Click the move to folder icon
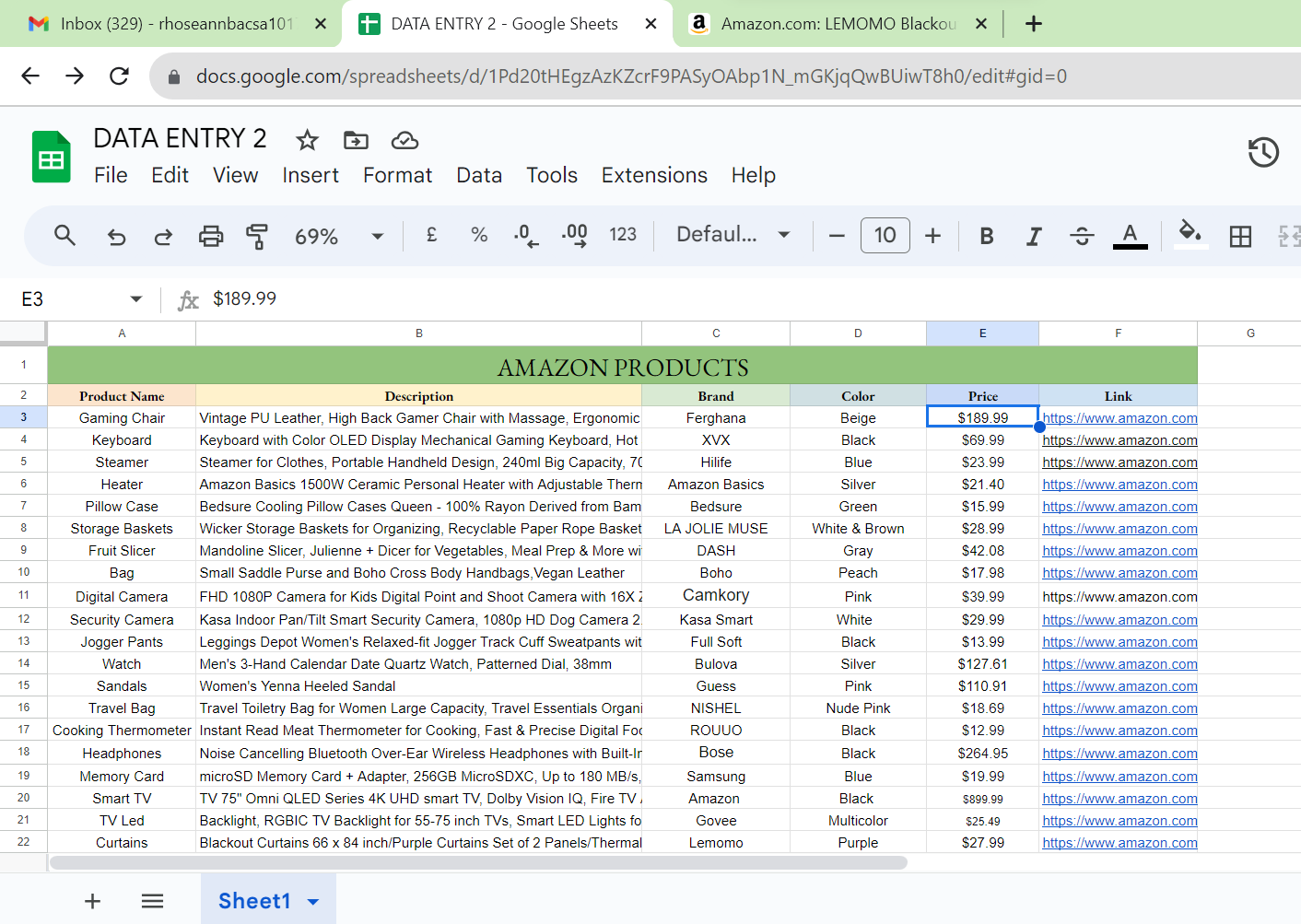The width and height of the screenshot is (1301, 924). (356, 140)
